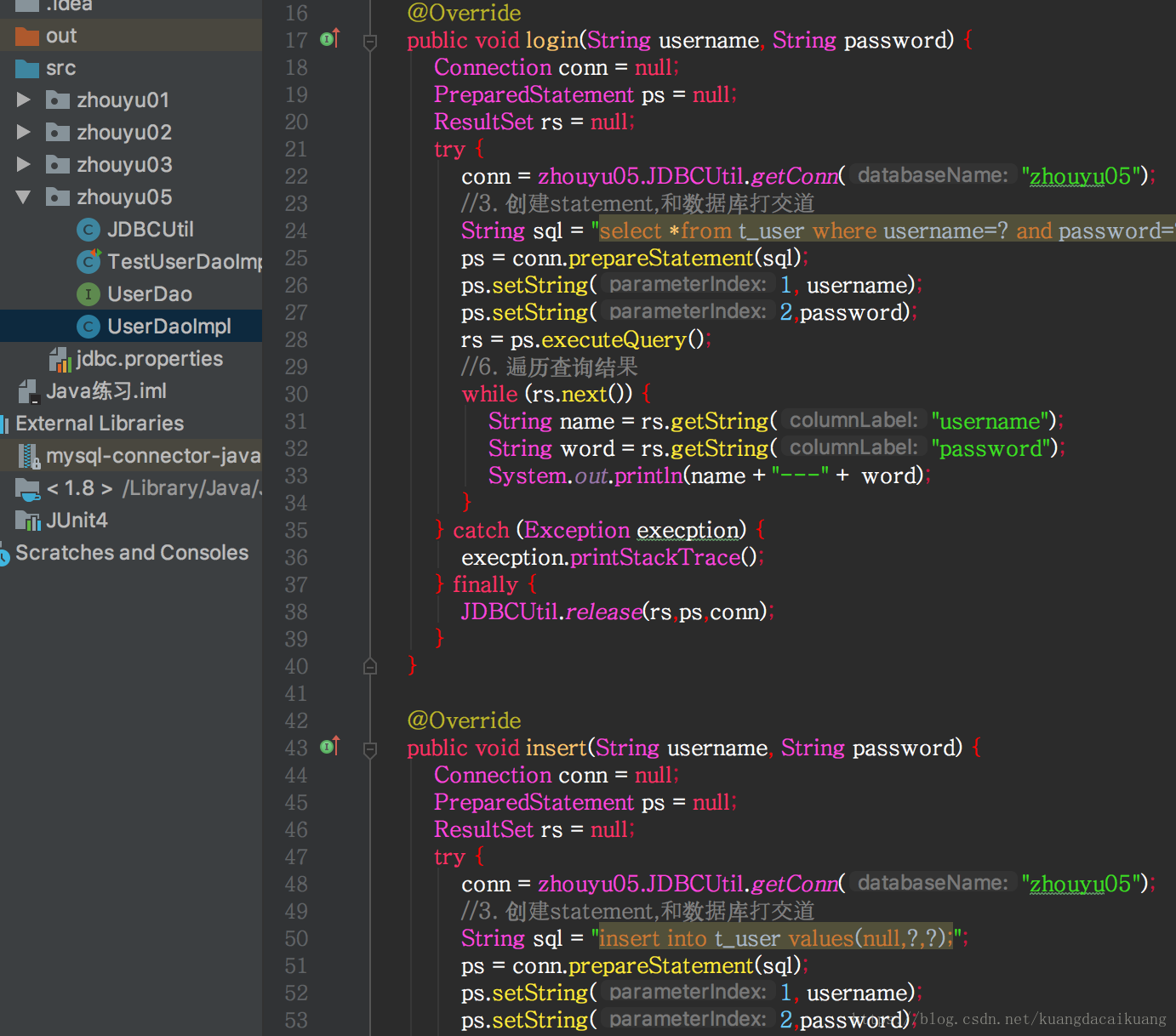The height and width of the screenshot is (1036, 1176).
Task: Select Java练习.iml in the tree
Action: [106, 391]
